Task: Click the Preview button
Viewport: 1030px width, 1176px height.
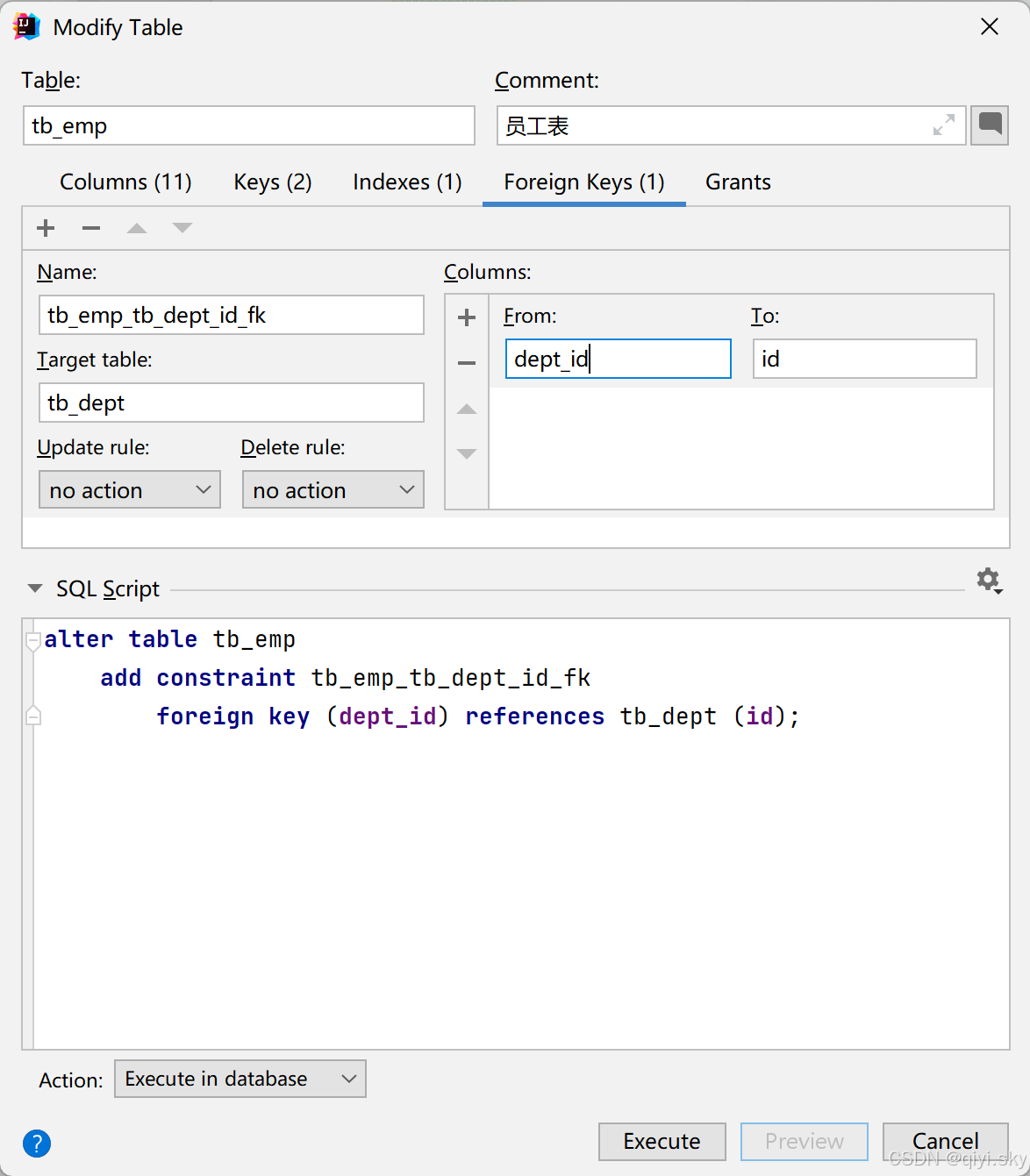Action: click(805, 1141)
